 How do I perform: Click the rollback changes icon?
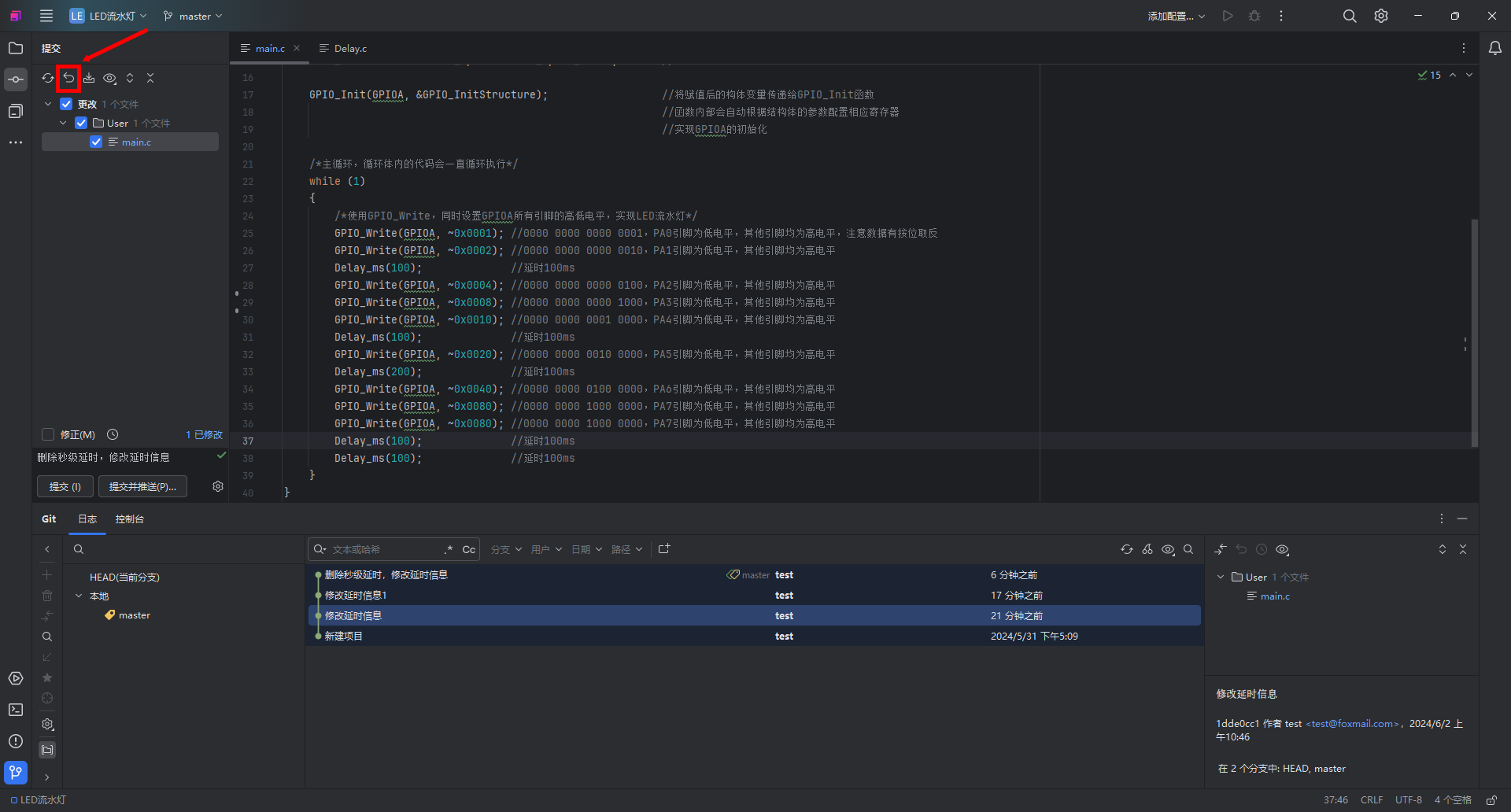point(69,78)
